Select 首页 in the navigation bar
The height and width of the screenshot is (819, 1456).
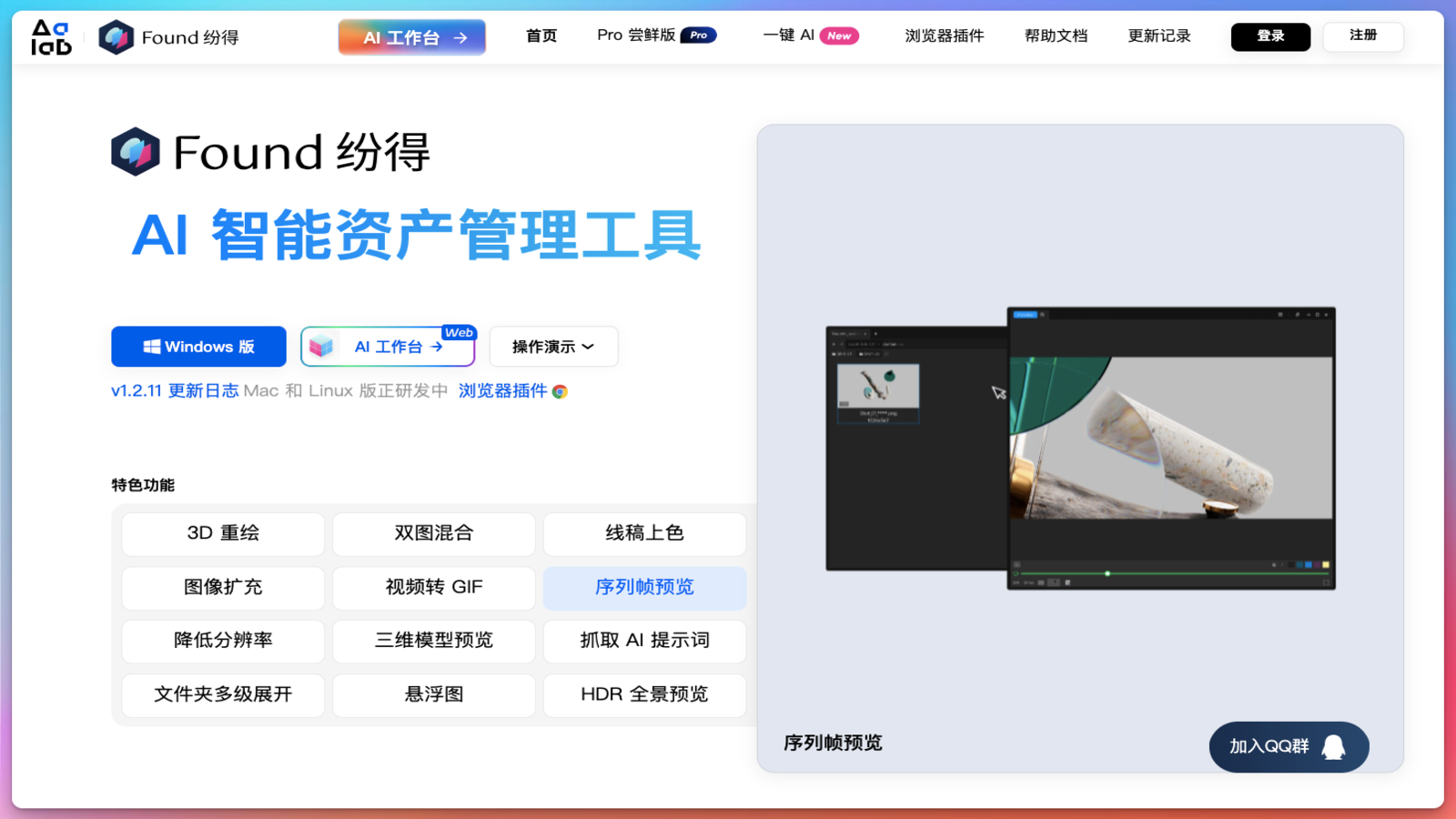click(x=541, y=36)
